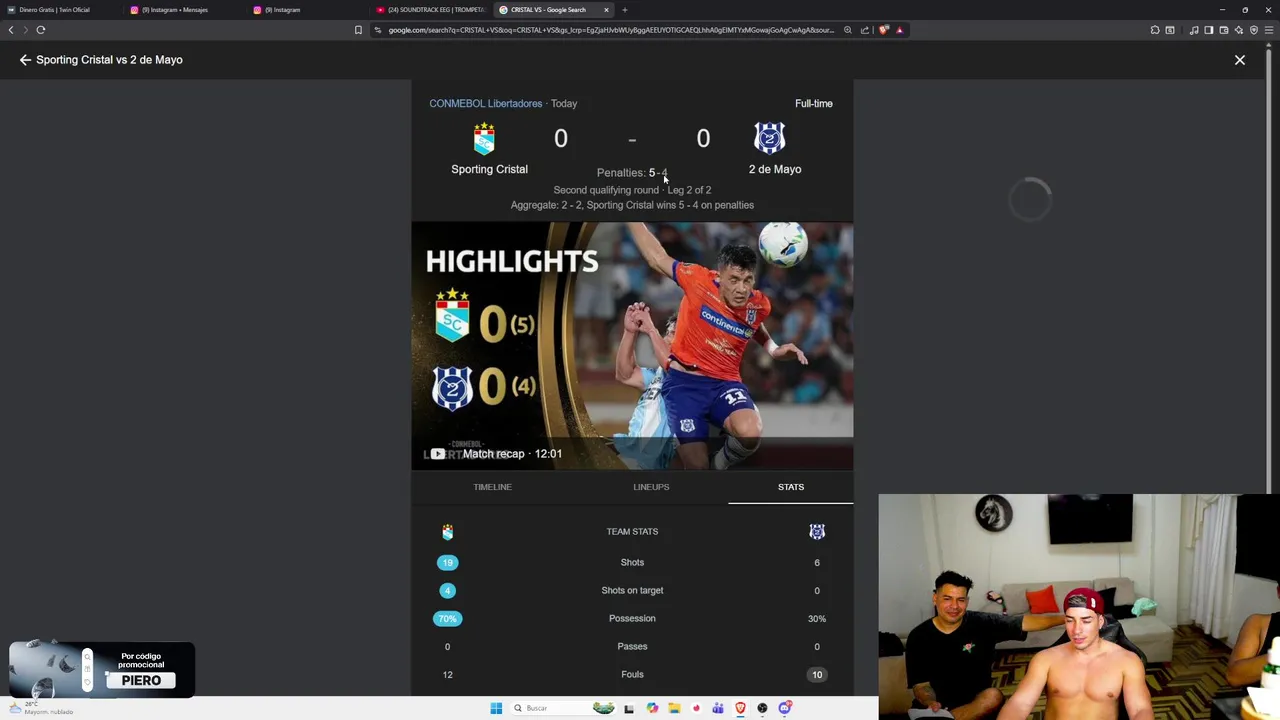This screenshot has height=720, width=1280.
Task: Click the Possession stat label
Action: tap(632, 618)
